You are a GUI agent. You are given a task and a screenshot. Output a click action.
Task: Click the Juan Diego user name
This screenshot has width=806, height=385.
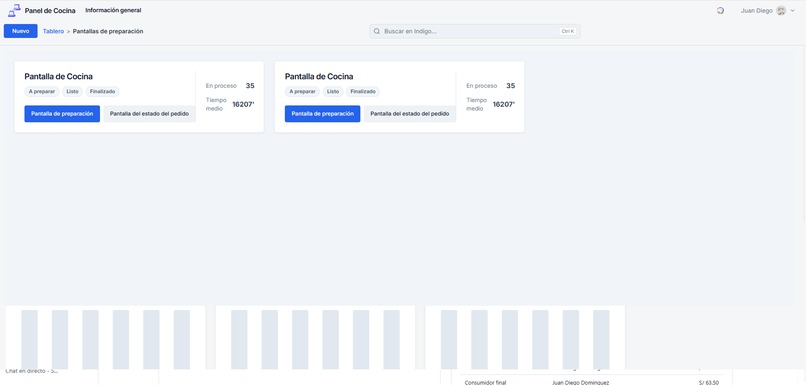click(x=756, y=11)
